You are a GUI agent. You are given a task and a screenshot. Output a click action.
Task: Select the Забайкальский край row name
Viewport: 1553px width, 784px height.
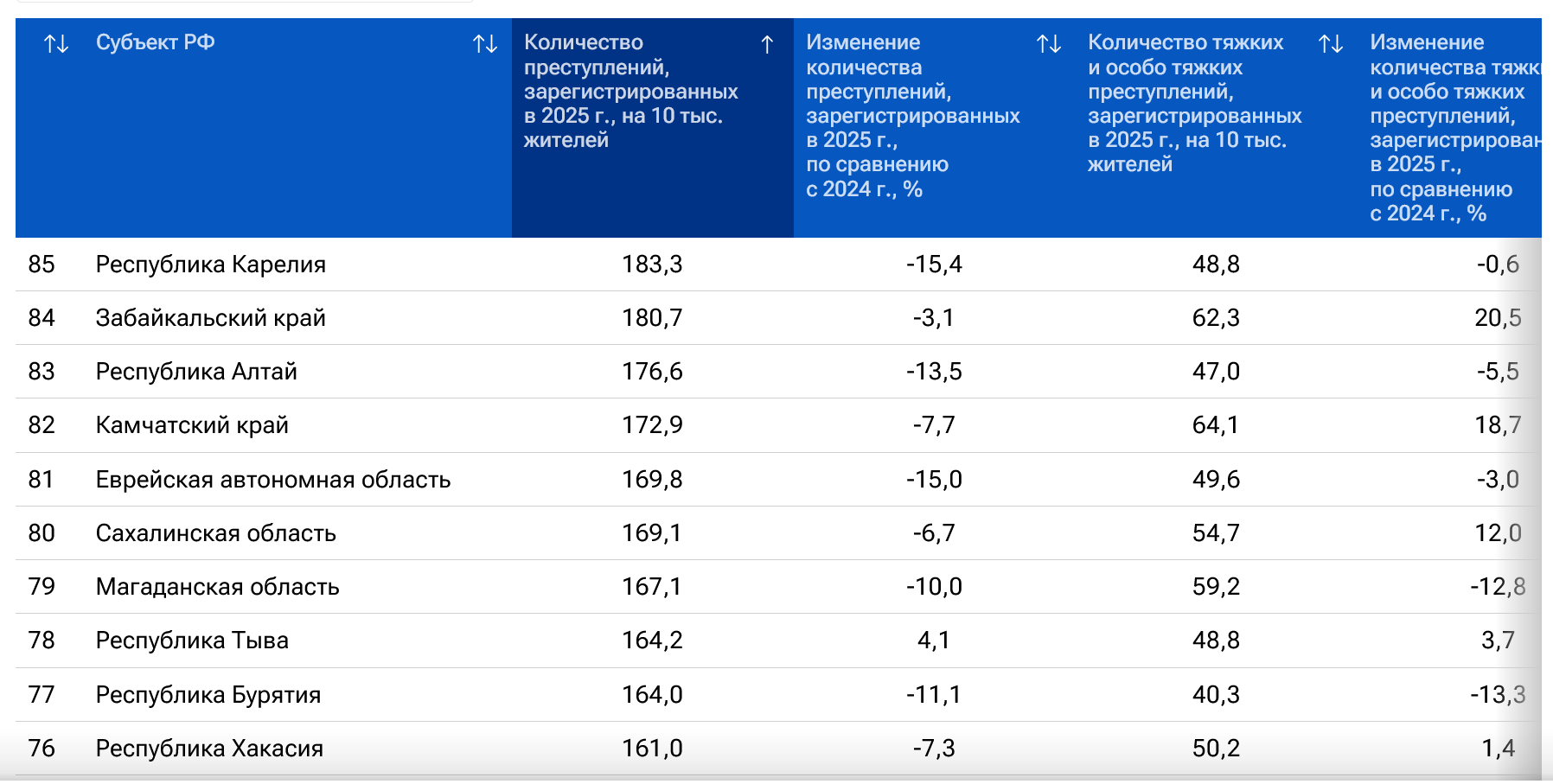(210, 318)
